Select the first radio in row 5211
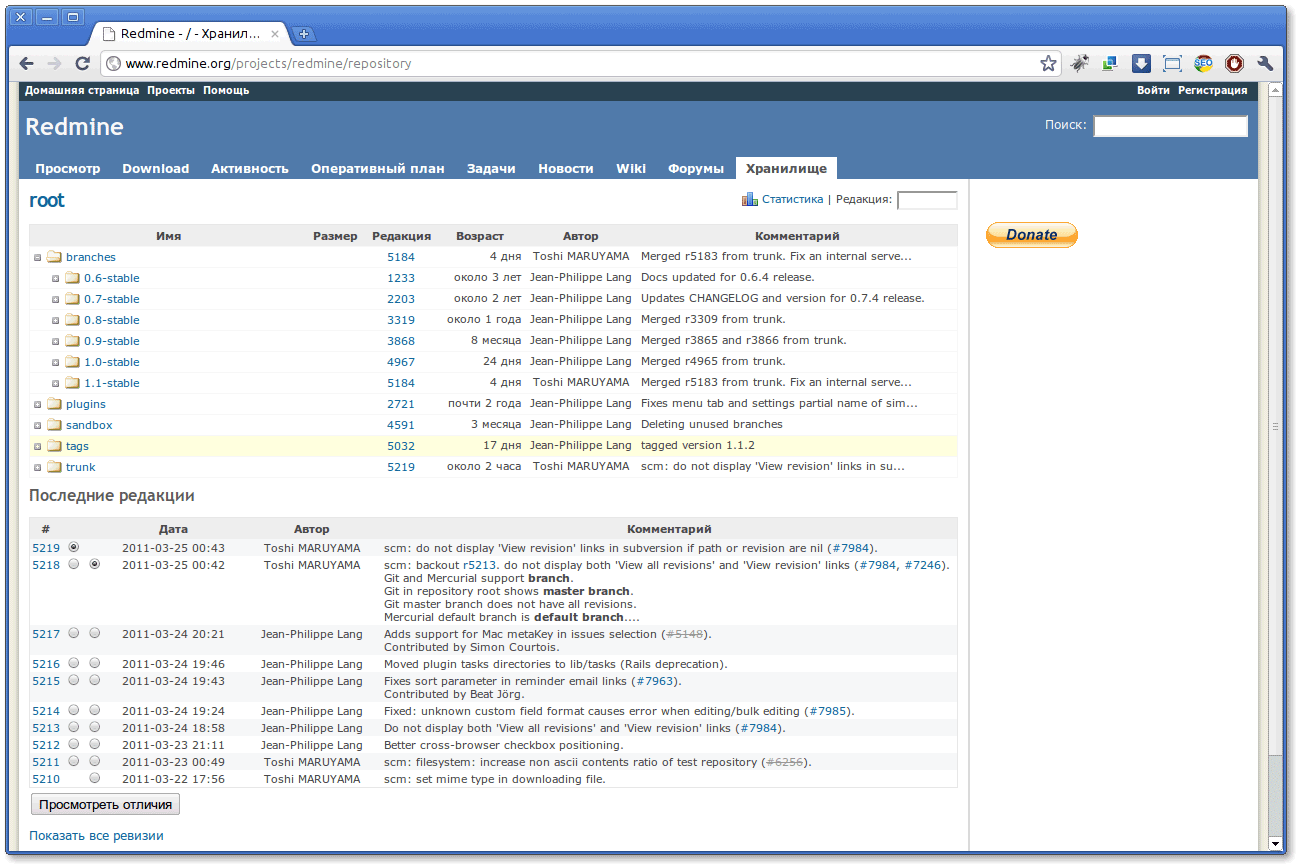The height and width of the screenshot is (864, 1296). 73,761
